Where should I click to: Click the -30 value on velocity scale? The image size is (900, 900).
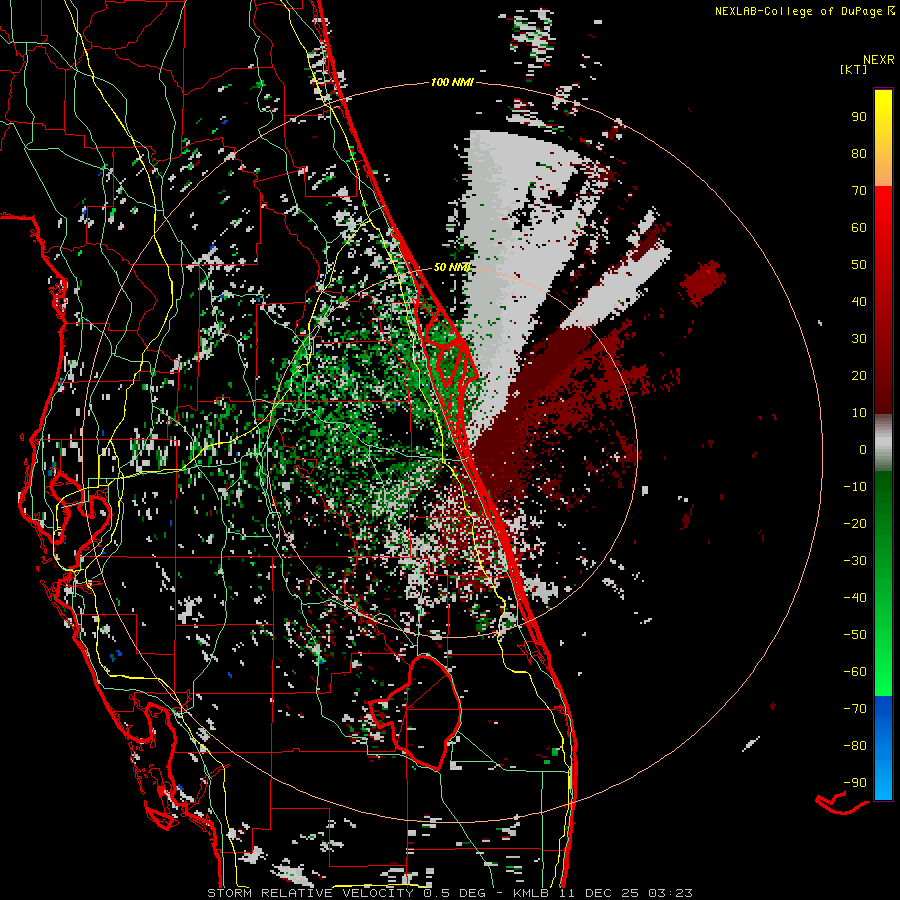(x=855, y=561)
